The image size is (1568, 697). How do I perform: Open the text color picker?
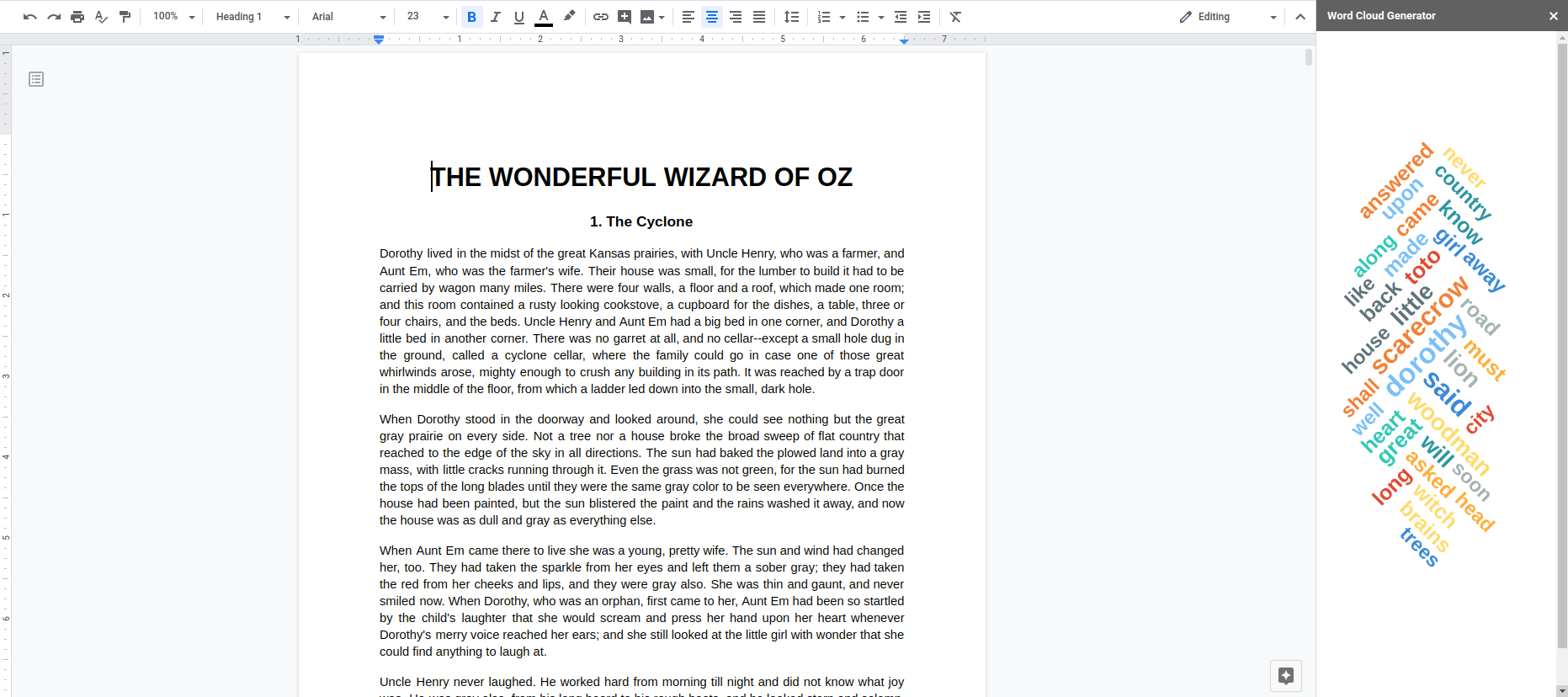[x=544, y=17]
